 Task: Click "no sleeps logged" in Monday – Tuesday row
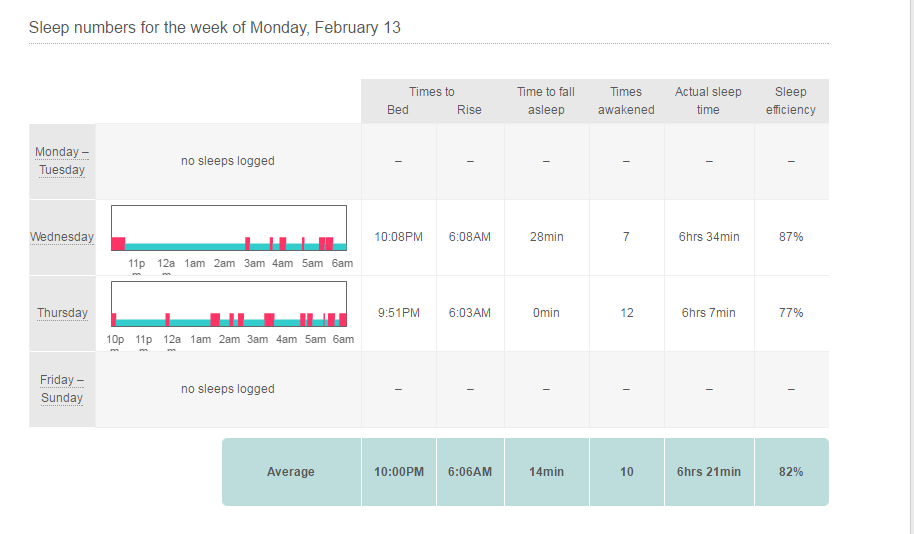[x=228, y=161]
